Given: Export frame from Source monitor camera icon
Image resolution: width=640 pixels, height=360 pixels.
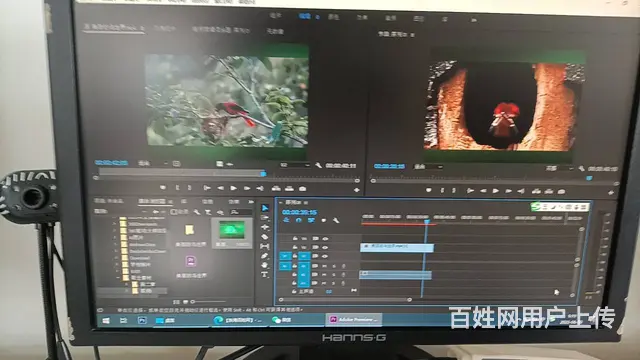Looking at the screenshot, I should 302,189.
